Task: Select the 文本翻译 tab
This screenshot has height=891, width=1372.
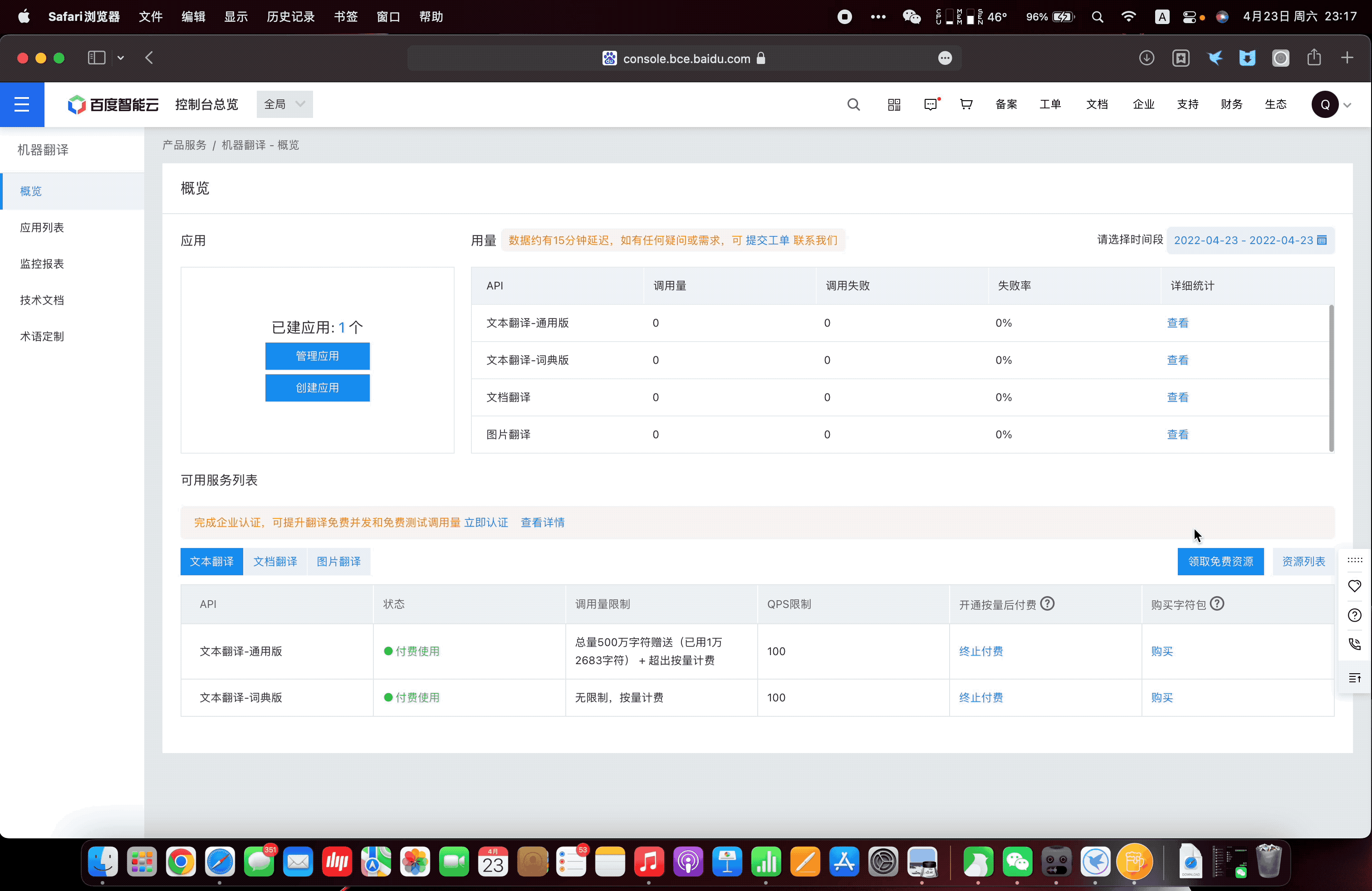Action: coord(211,561)
